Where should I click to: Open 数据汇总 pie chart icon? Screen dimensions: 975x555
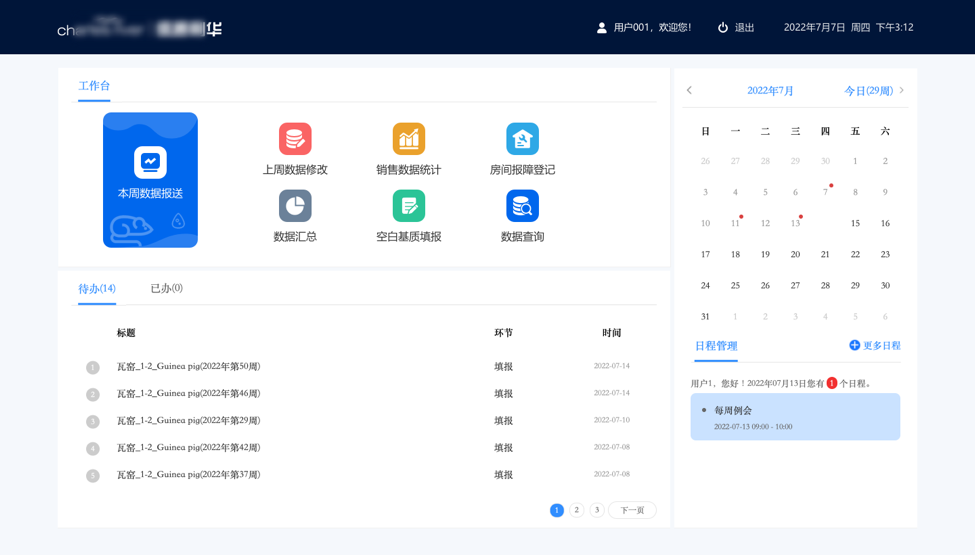295,206
